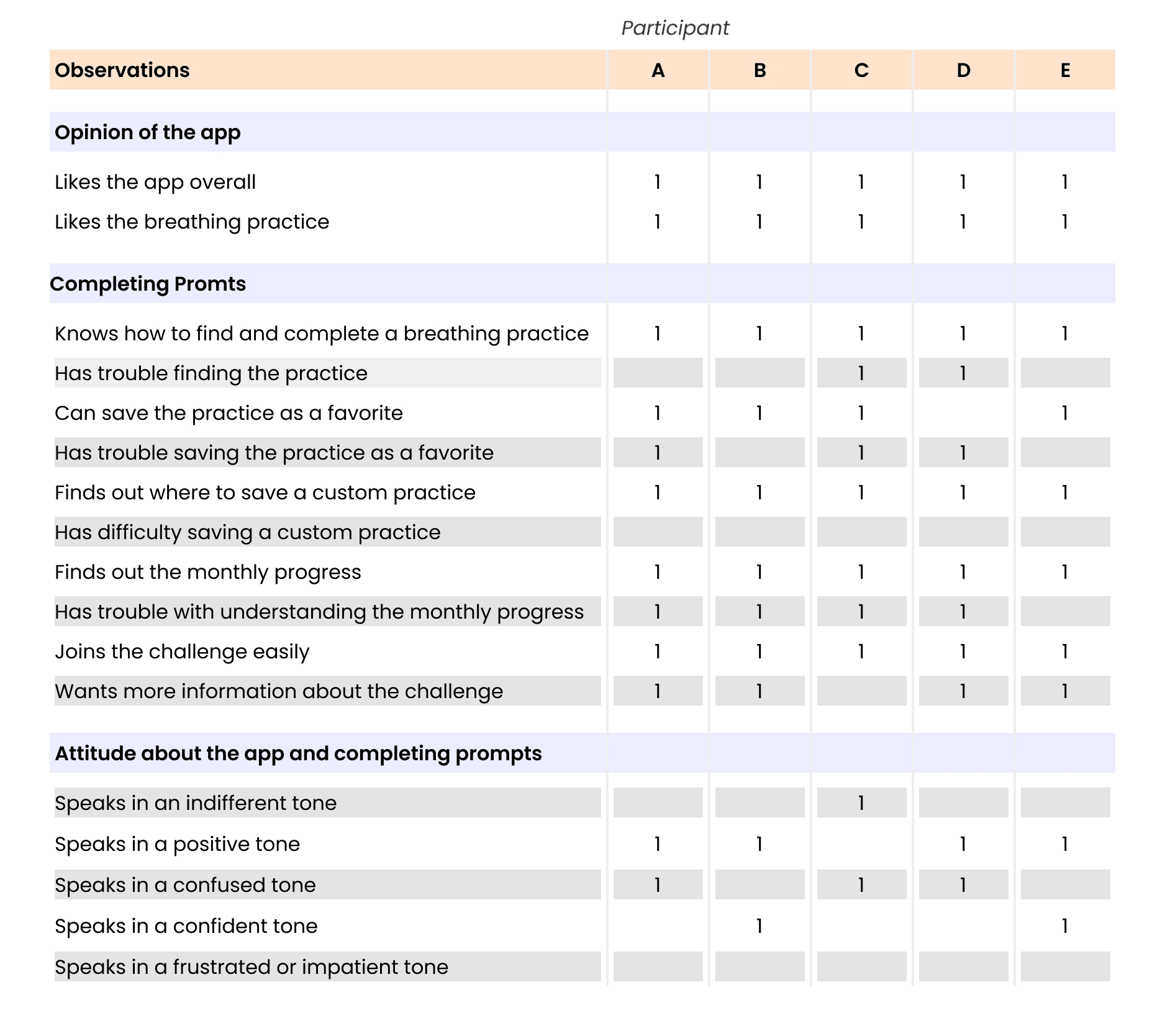The width and height of the screenshot is (1165, 1036).
Task: Select the 'Finds out the monthly progress' row label
Action: point(207,572)
